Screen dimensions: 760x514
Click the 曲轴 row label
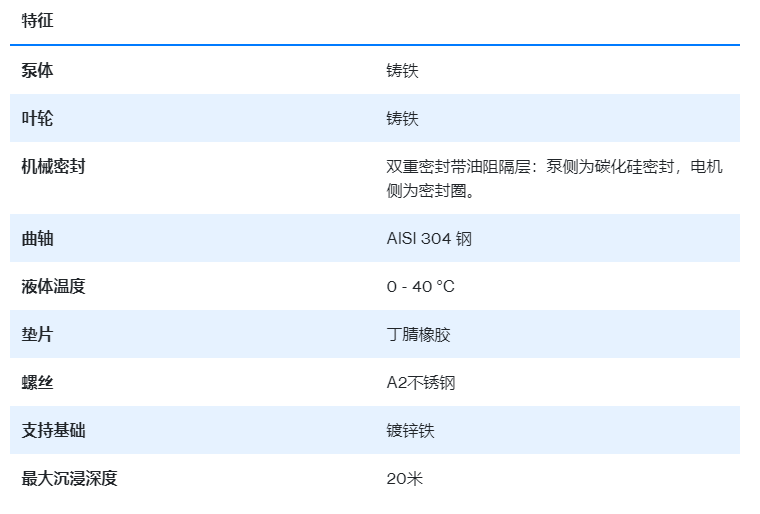click(x=38, y=239)
